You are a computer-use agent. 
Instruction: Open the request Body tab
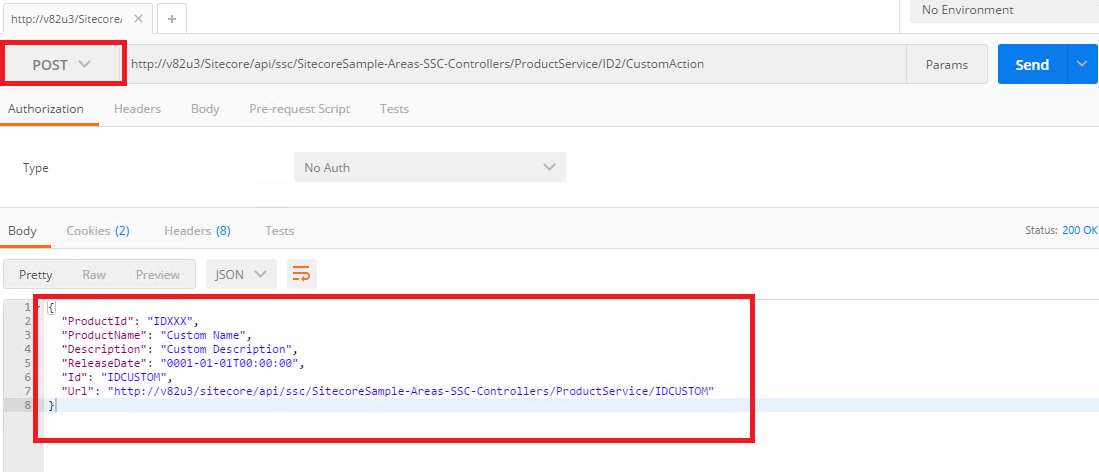click(205, 109)
